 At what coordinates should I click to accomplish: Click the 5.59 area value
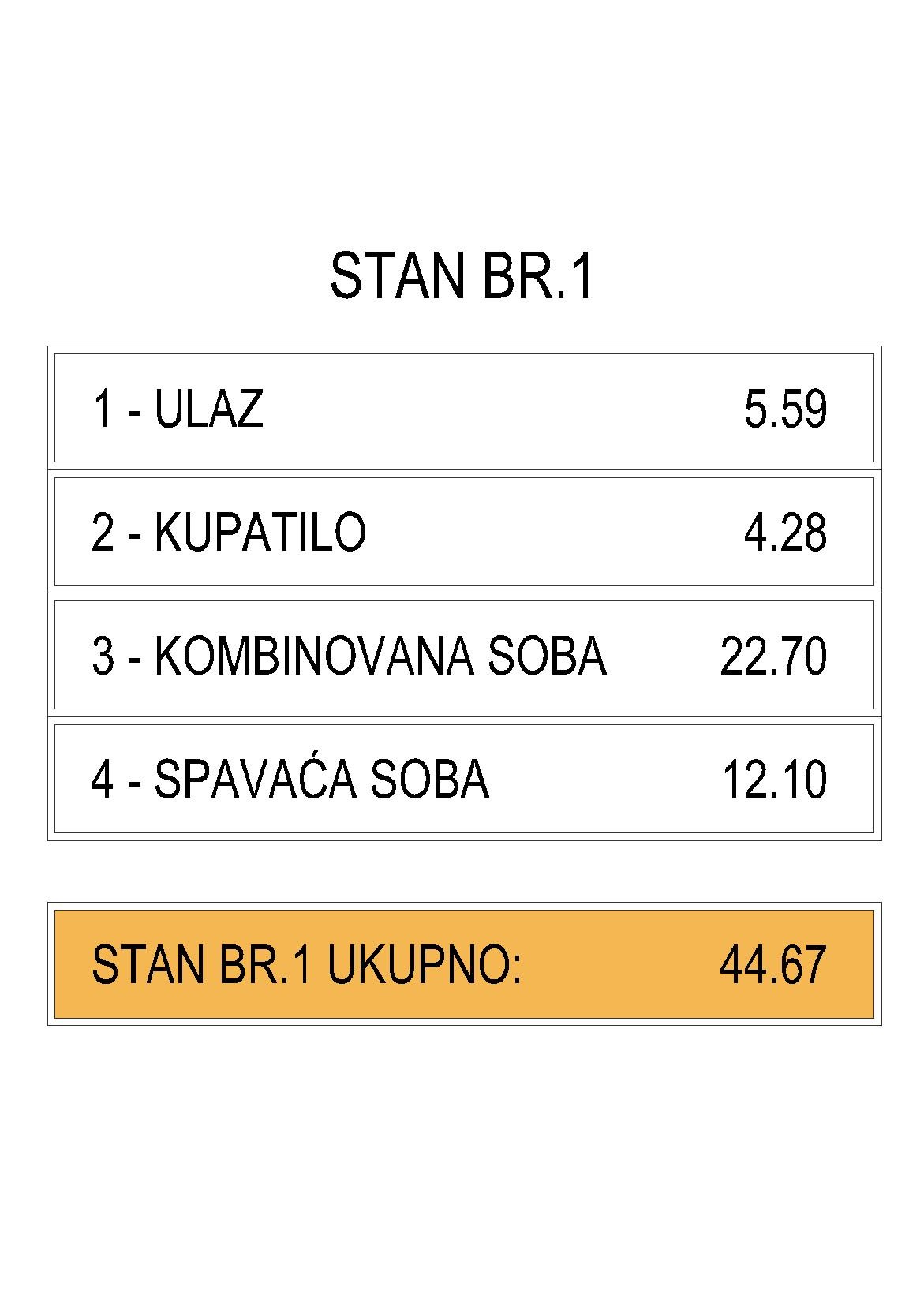(x=786, y=409)
